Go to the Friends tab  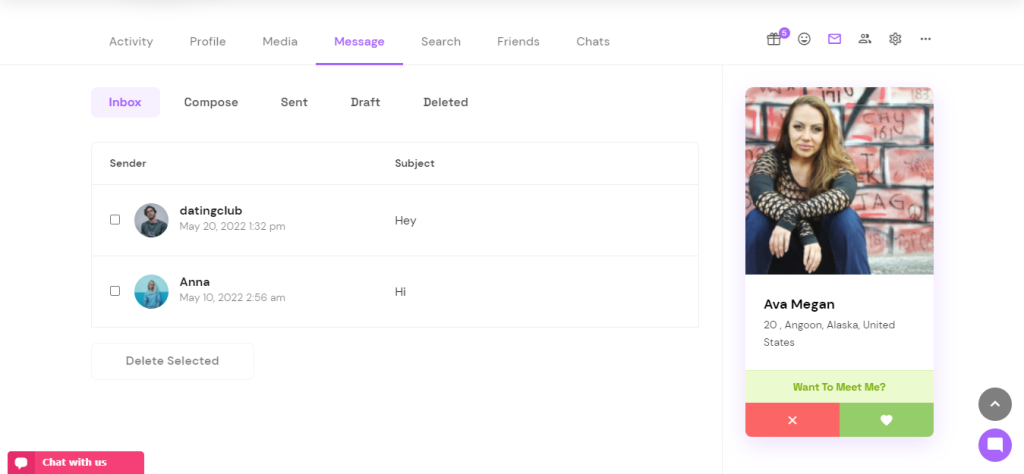click(518, 41)
